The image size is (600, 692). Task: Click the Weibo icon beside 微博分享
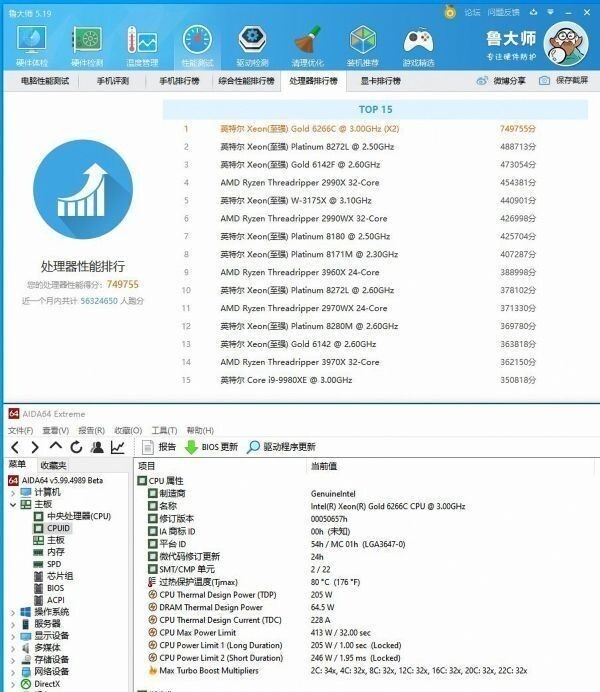click(482, 80)
